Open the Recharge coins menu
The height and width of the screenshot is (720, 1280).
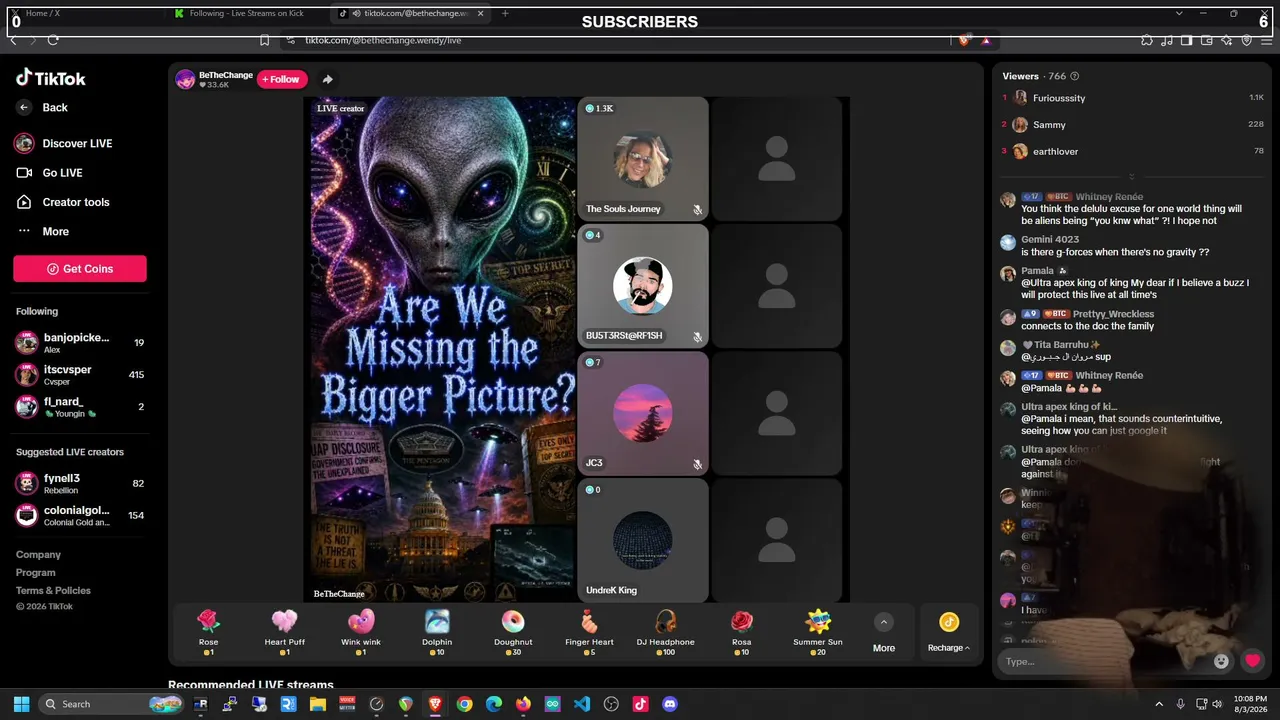click(949, 633)
